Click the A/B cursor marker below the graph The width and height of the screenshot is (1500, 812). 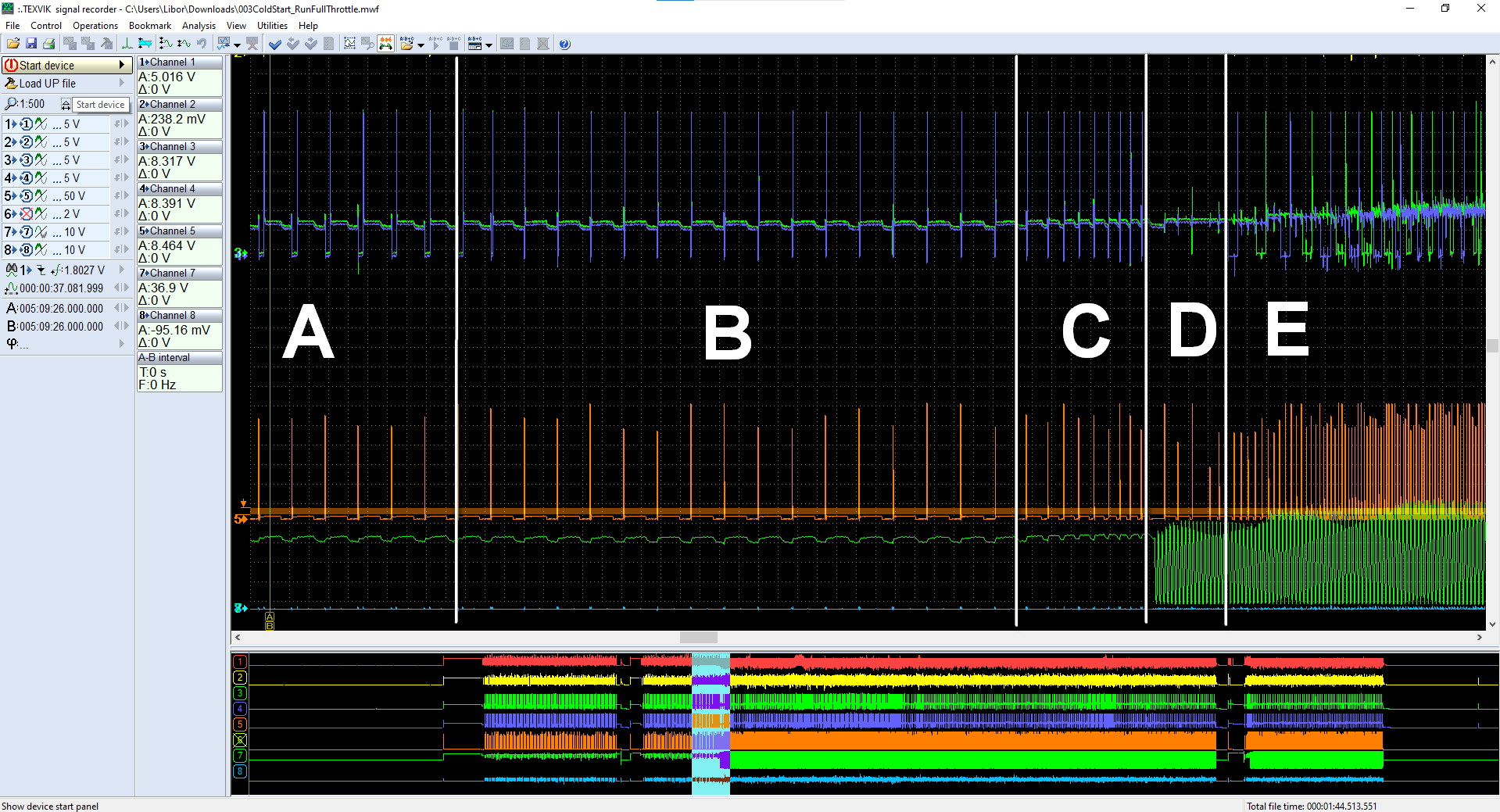point(270,621)
